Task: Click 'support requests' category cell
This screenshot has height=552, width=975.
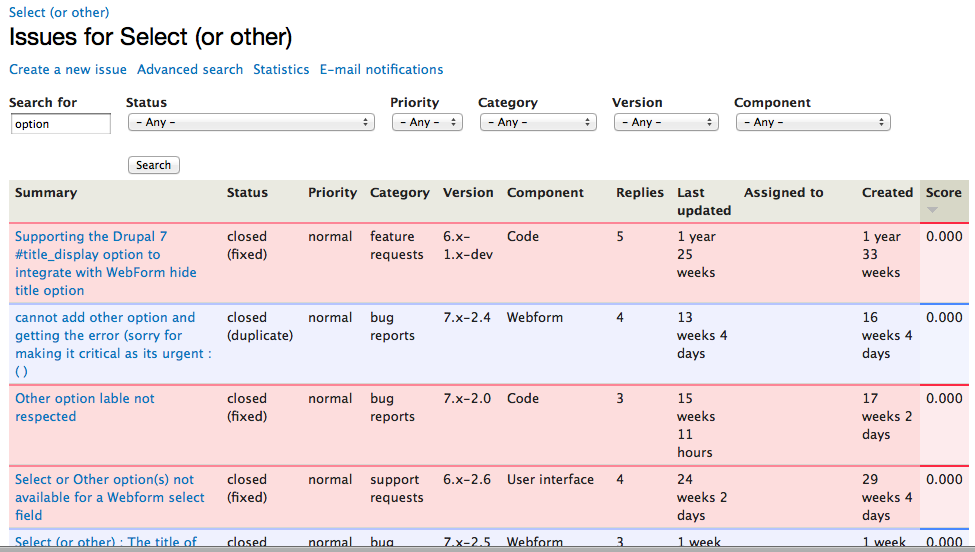Action: point(397,488)
